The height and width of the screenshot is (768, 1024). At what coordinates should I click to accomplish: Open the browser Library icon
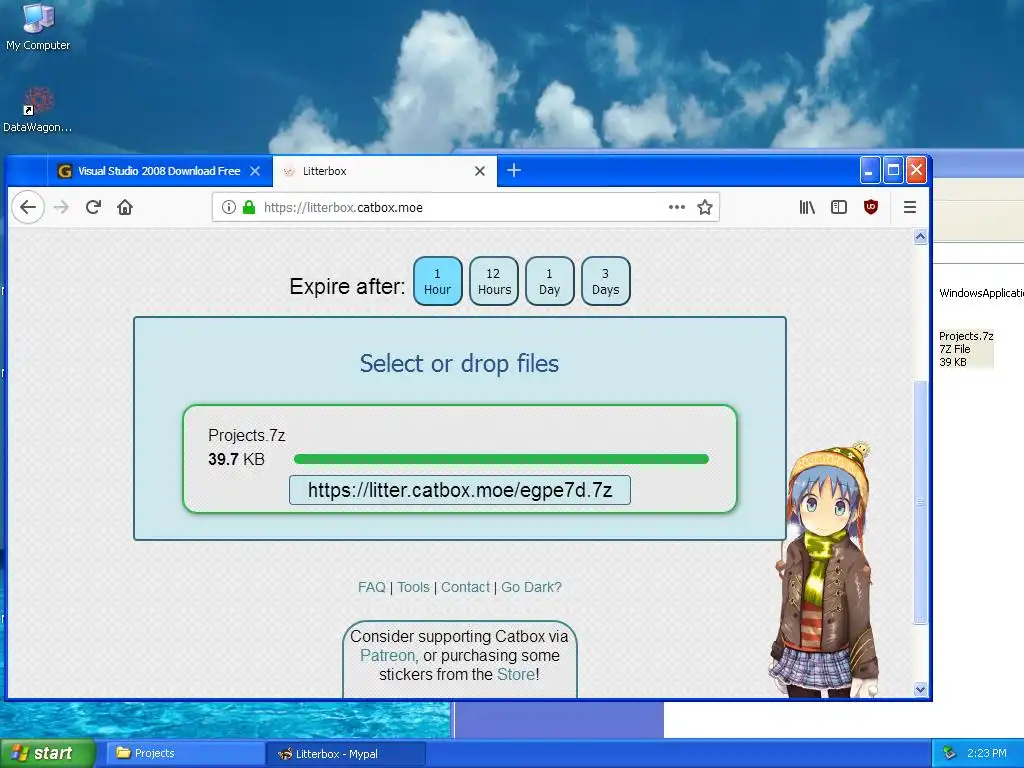click(x=807, y=207)
